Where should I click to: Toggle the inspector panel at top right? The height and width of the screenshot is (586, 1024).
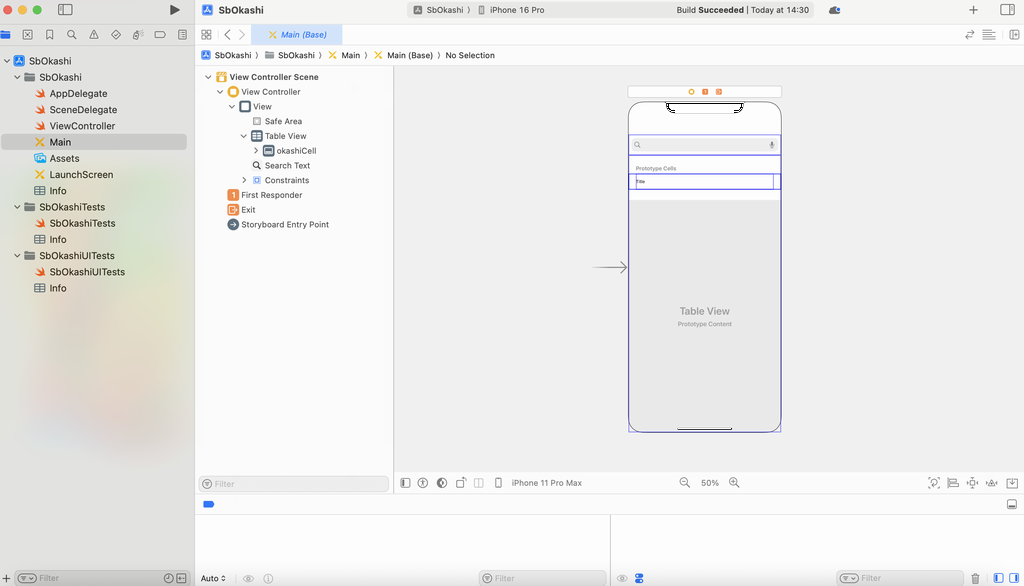click(1007, 10)
